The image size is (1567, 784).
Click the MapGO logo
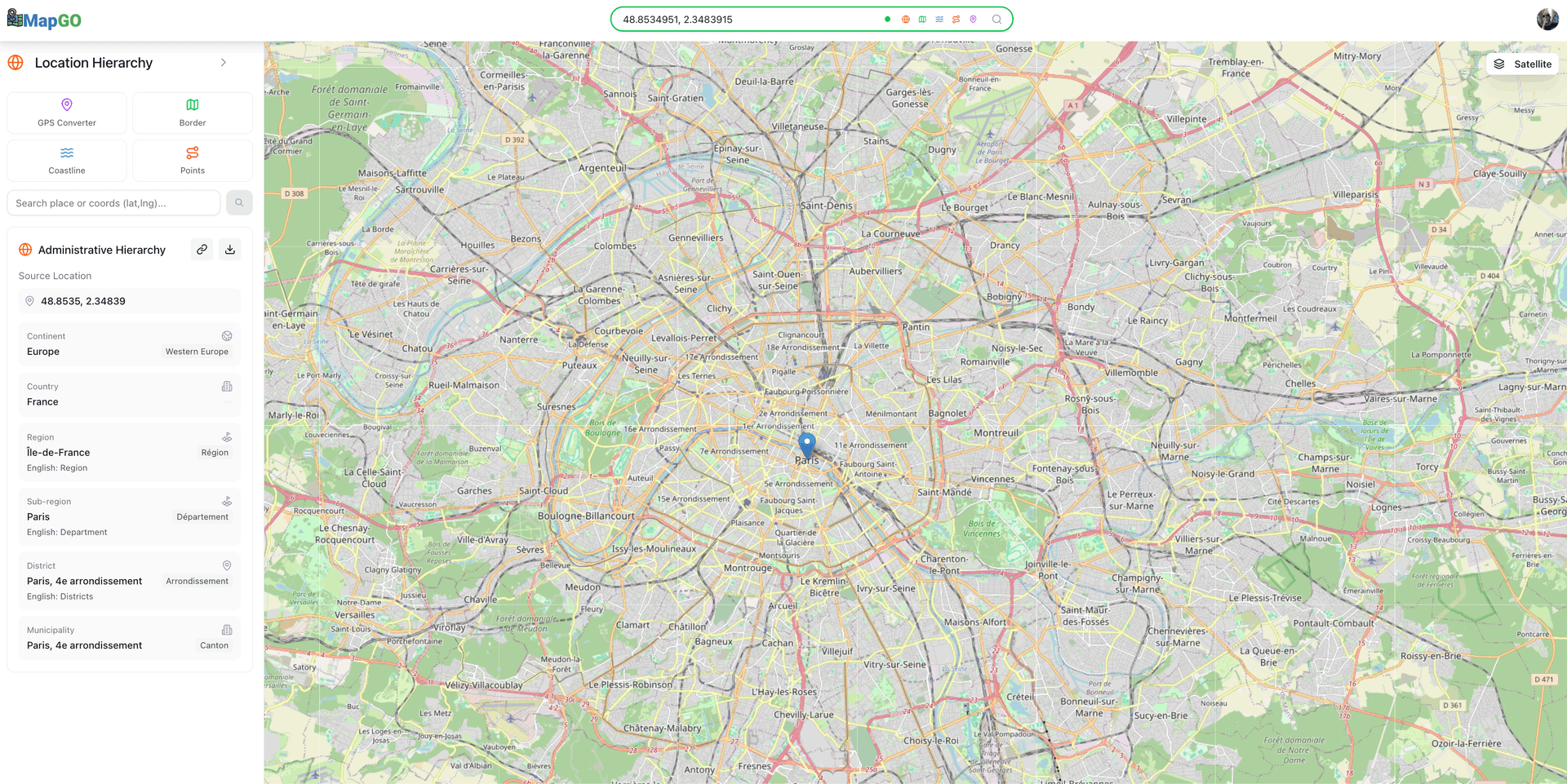pos(45,20)
